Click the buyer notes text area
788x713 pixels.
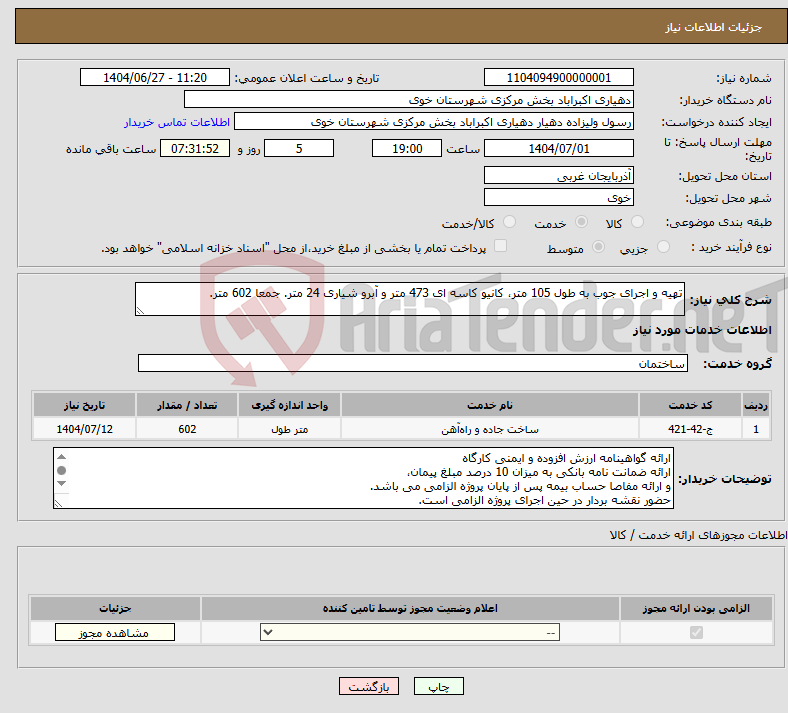[x=363, y=478]
